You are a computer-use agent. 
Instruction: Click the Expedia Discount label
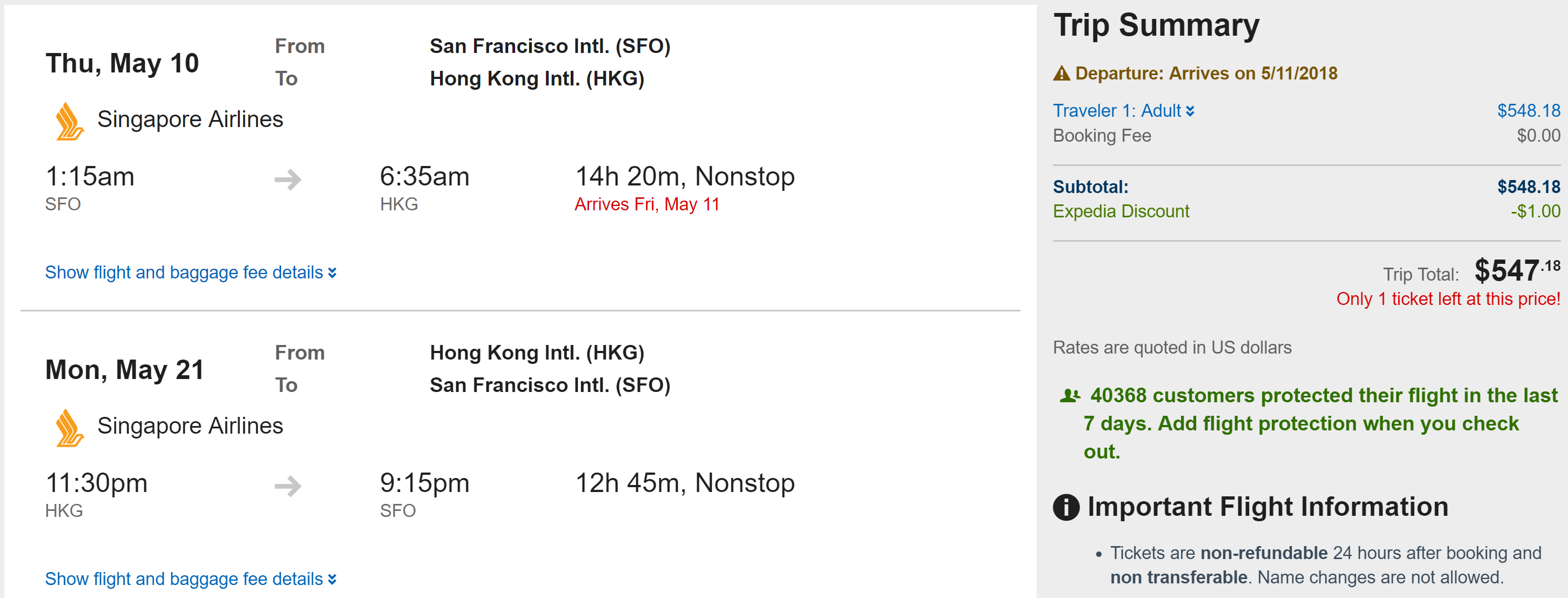1120,211
